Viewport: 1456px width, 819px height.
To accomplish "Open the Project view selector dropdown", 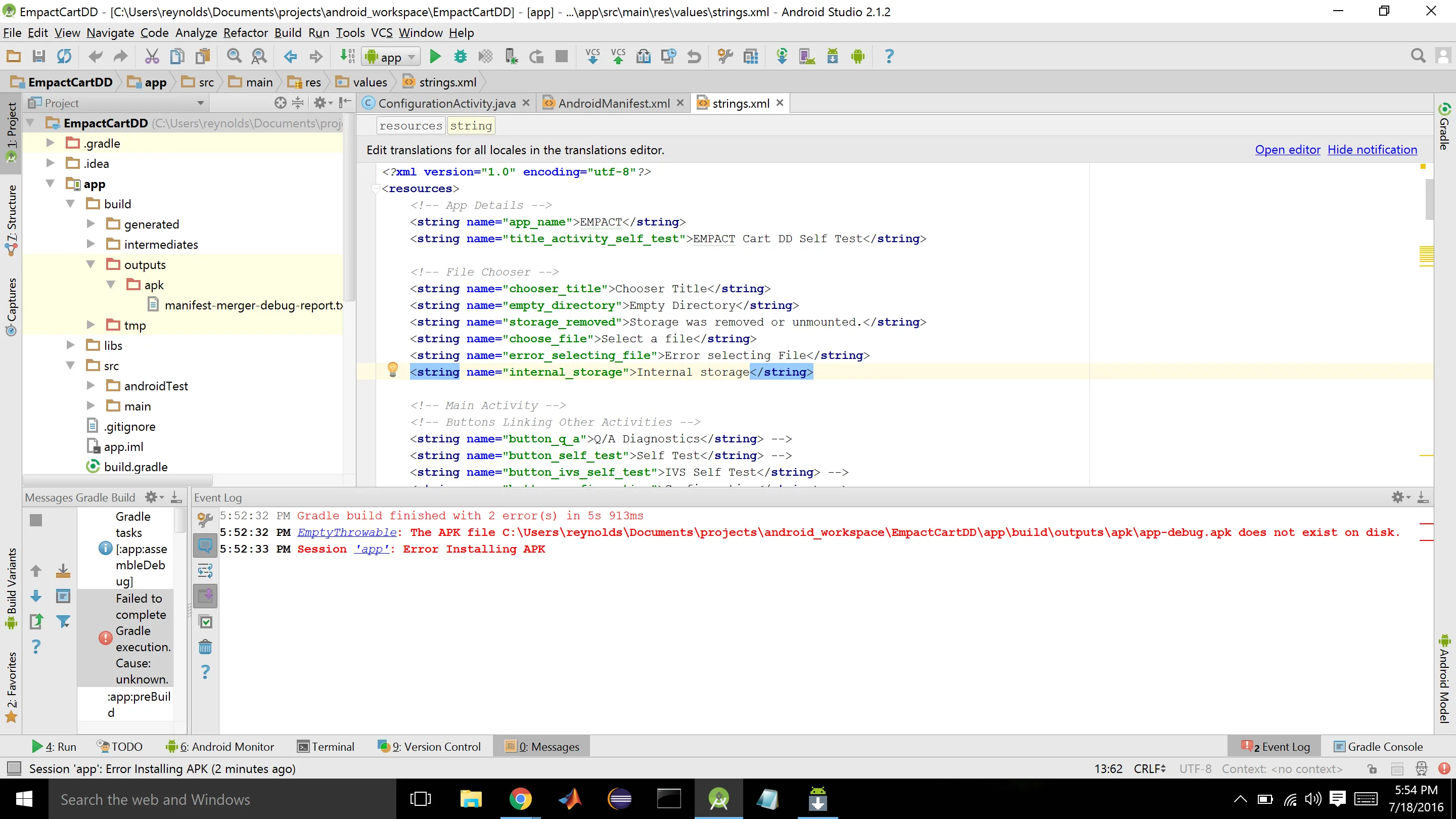I will pyautogui.click(x=117, y=103).
